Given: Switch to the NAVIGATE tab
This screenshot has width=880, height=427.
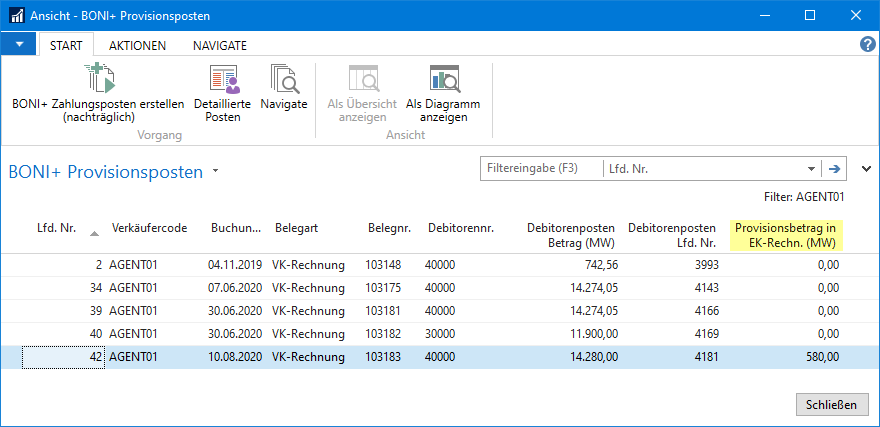Looking at the screenshot, I should click(x=220, y=45).
